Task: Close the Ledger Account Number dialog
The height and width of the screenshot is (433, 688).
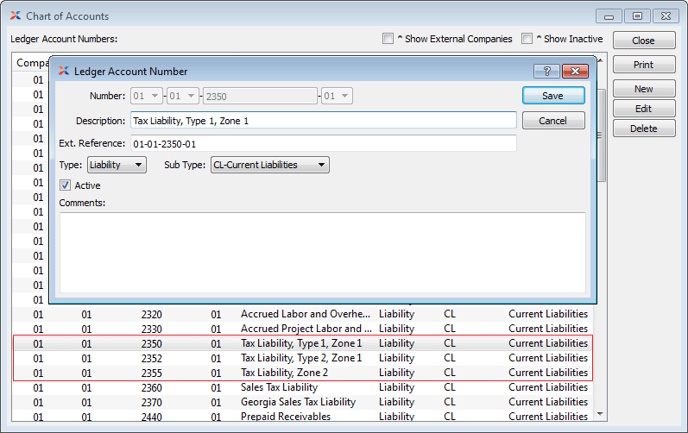Action: click(574, 72)
